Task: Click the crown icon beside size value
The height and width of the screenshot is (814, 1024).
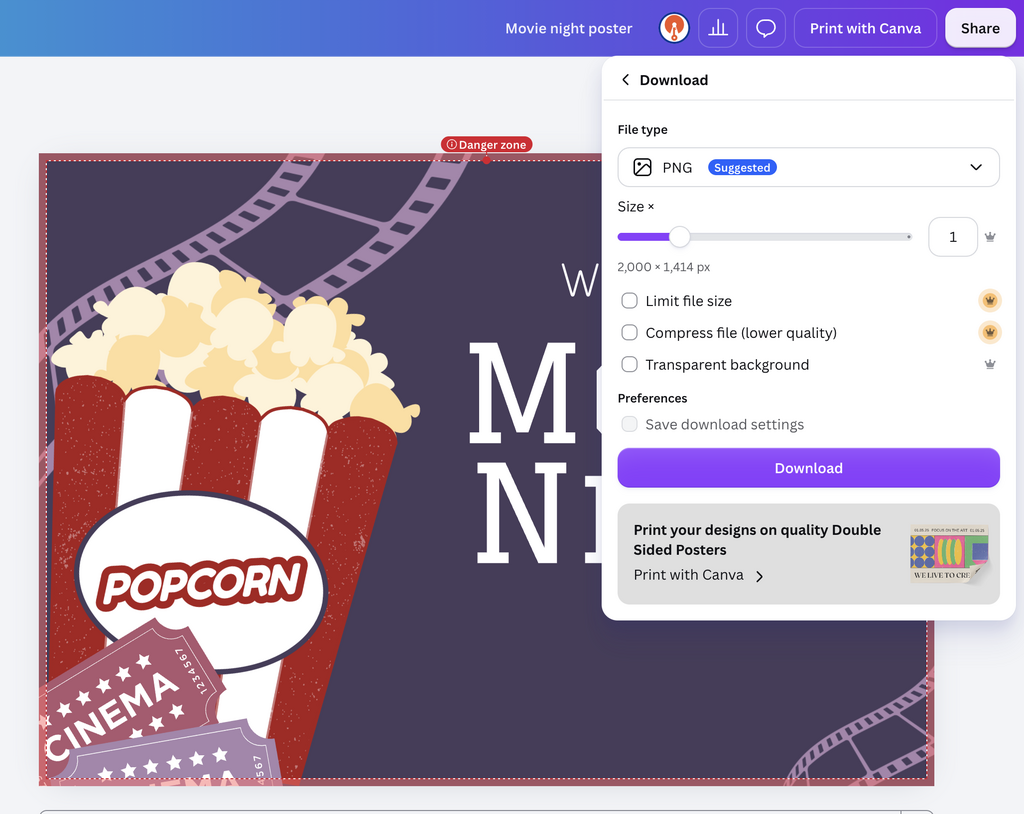Action: (990, 237)
